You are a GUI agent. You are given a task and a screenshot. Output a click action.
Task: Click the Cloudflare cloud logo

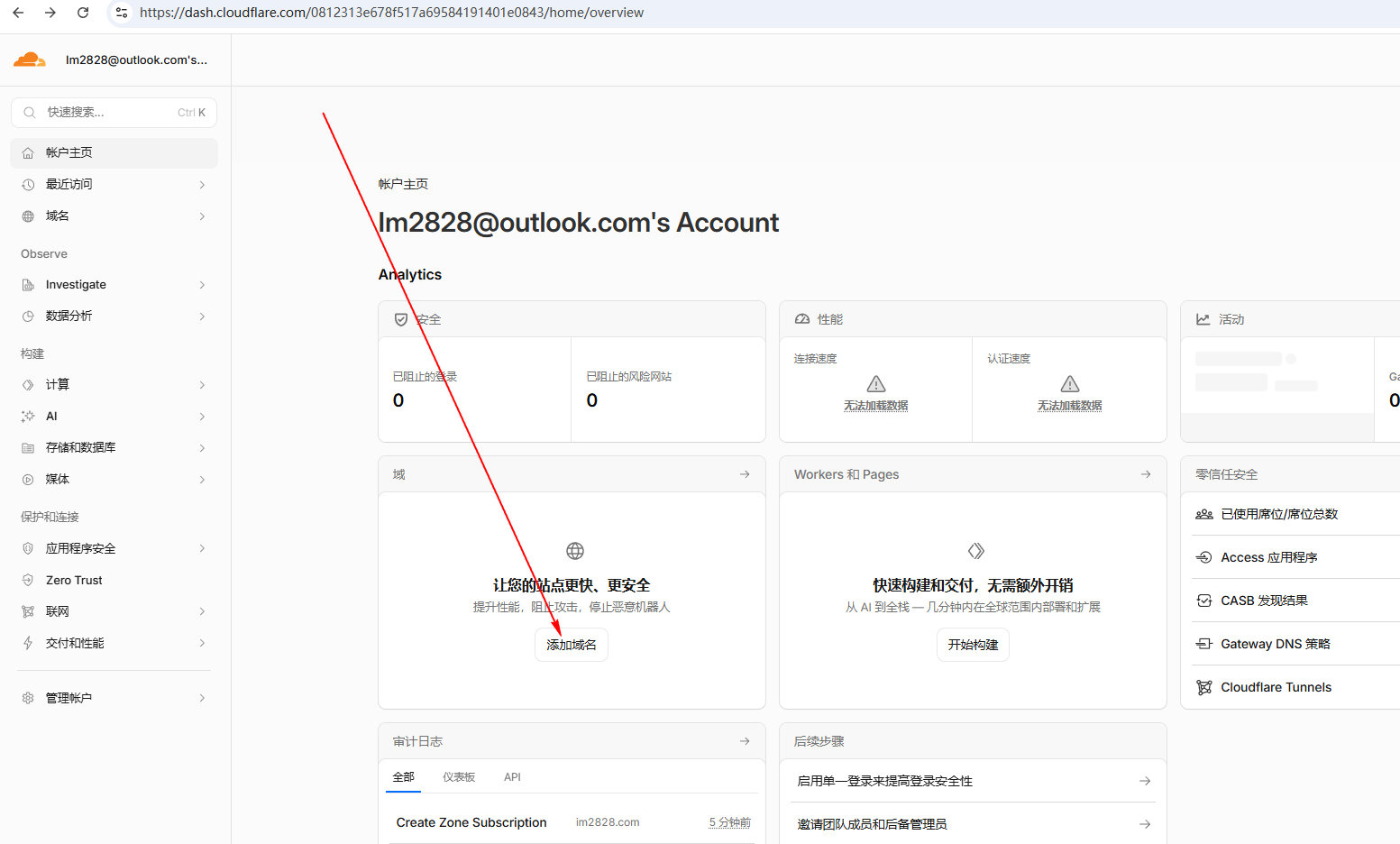[x=29, y=60]
